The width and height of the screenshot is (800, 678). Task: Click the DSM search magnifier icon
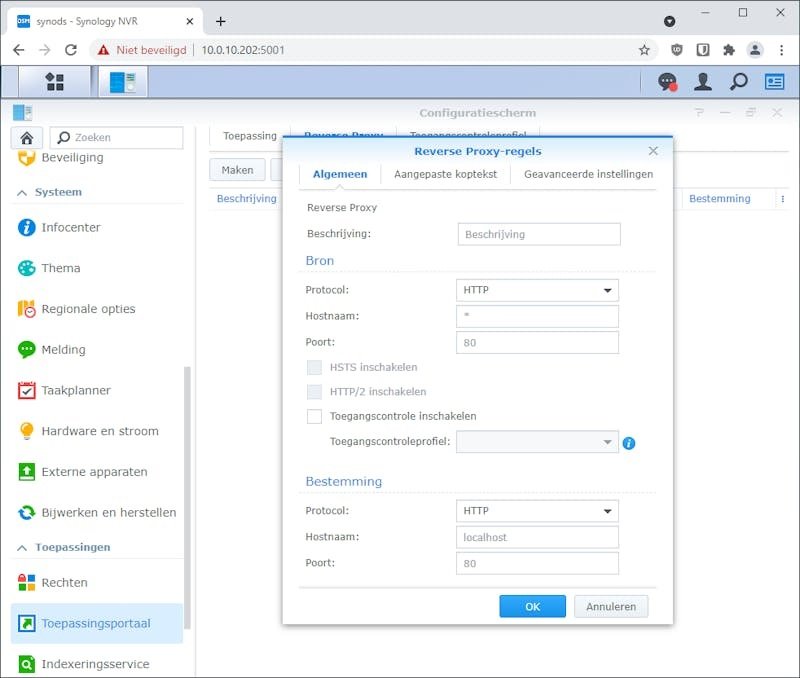pos(738,82)
